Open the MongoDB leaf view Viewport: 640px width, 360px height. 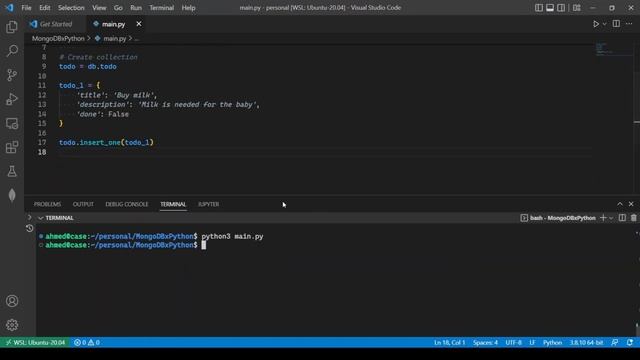12,195
